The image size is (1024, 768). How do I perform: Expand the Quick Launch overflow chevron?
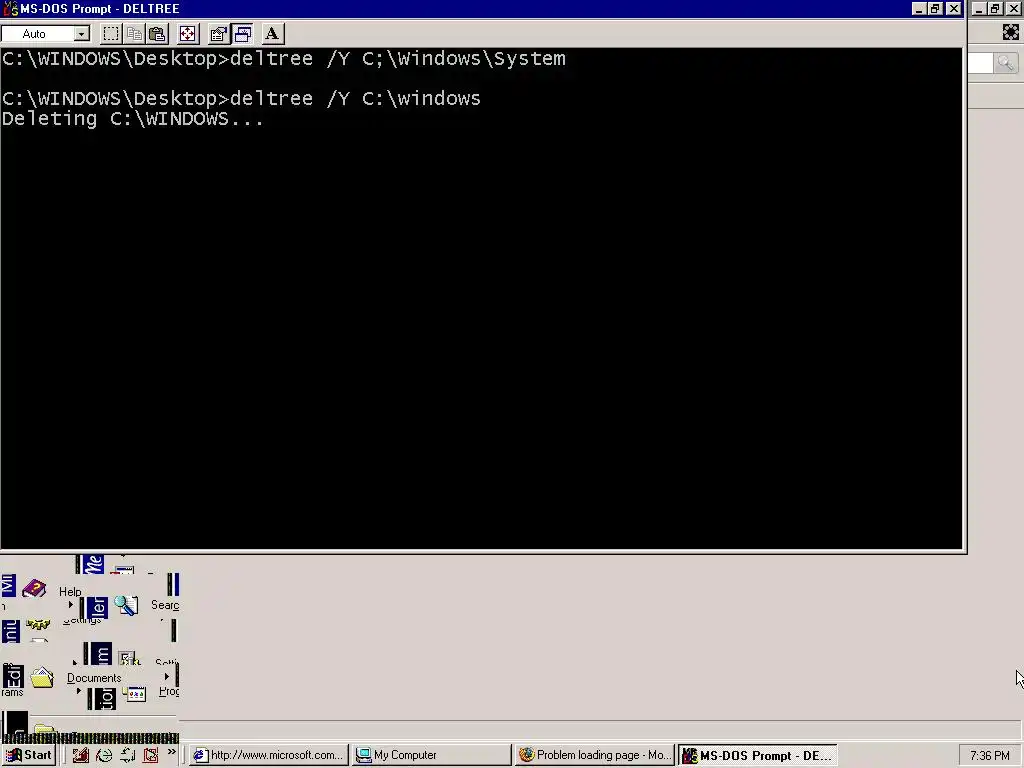tap(171, 752)
